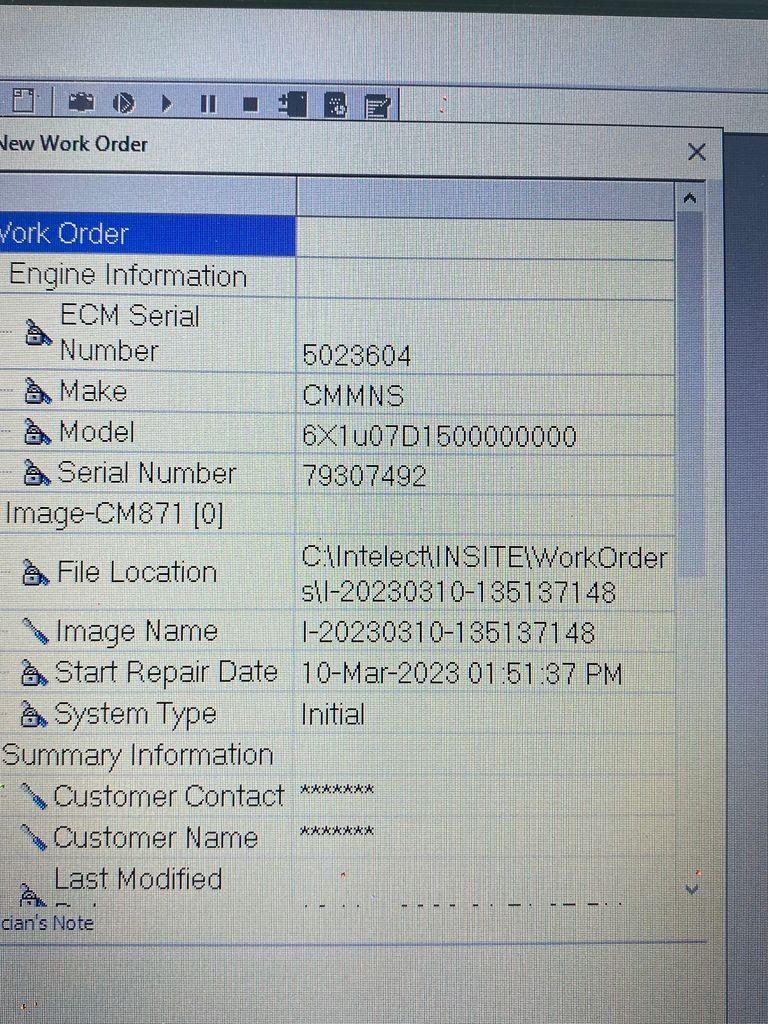This screenshot has width=768, height=1024.
Task: Click the Customer Contact value field
Action: click(484, 795)
